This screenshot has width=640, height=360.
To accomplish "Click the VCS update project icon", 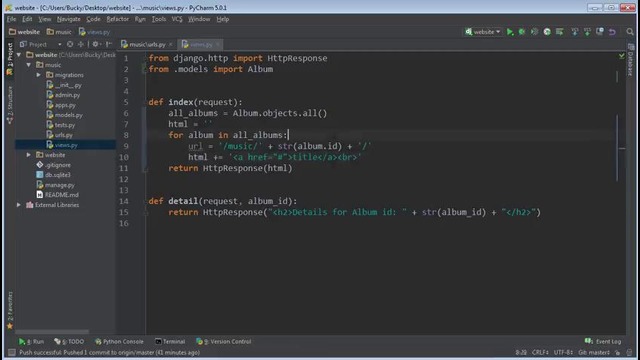I will pyautogui.click(x=574, y=32).
